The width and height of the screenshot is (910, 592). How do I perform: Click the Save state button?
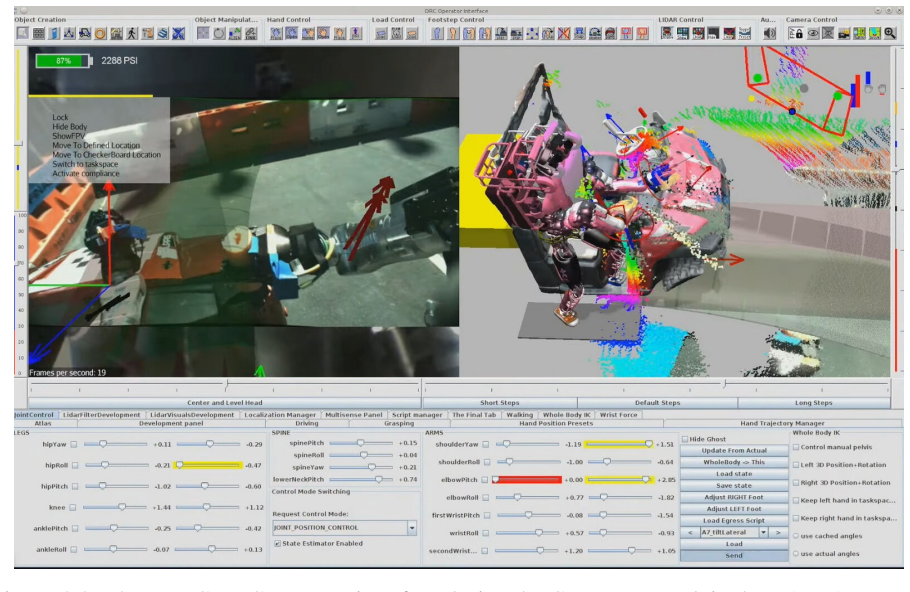(734, 486)
